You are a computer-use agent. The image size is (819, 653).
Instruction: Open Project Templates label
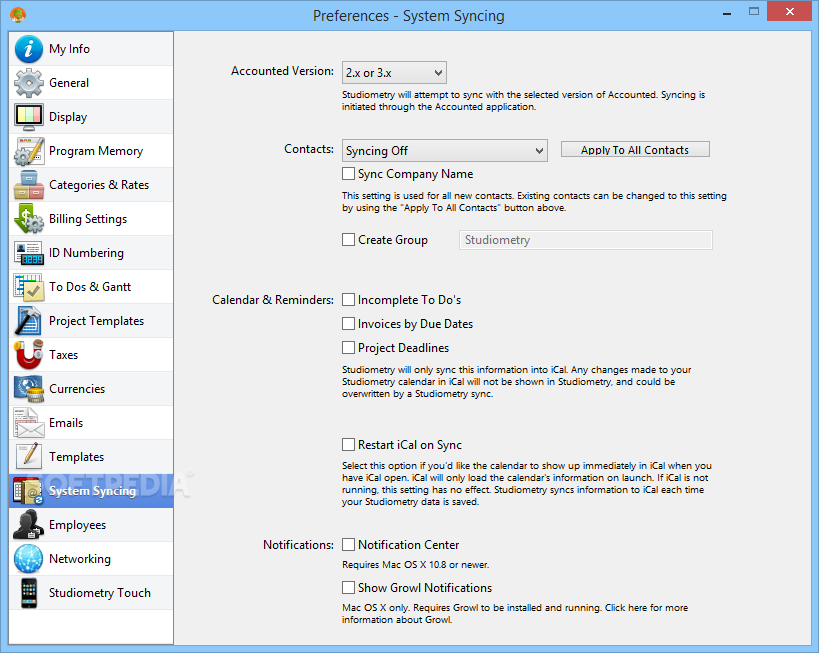tap(97, 321)
